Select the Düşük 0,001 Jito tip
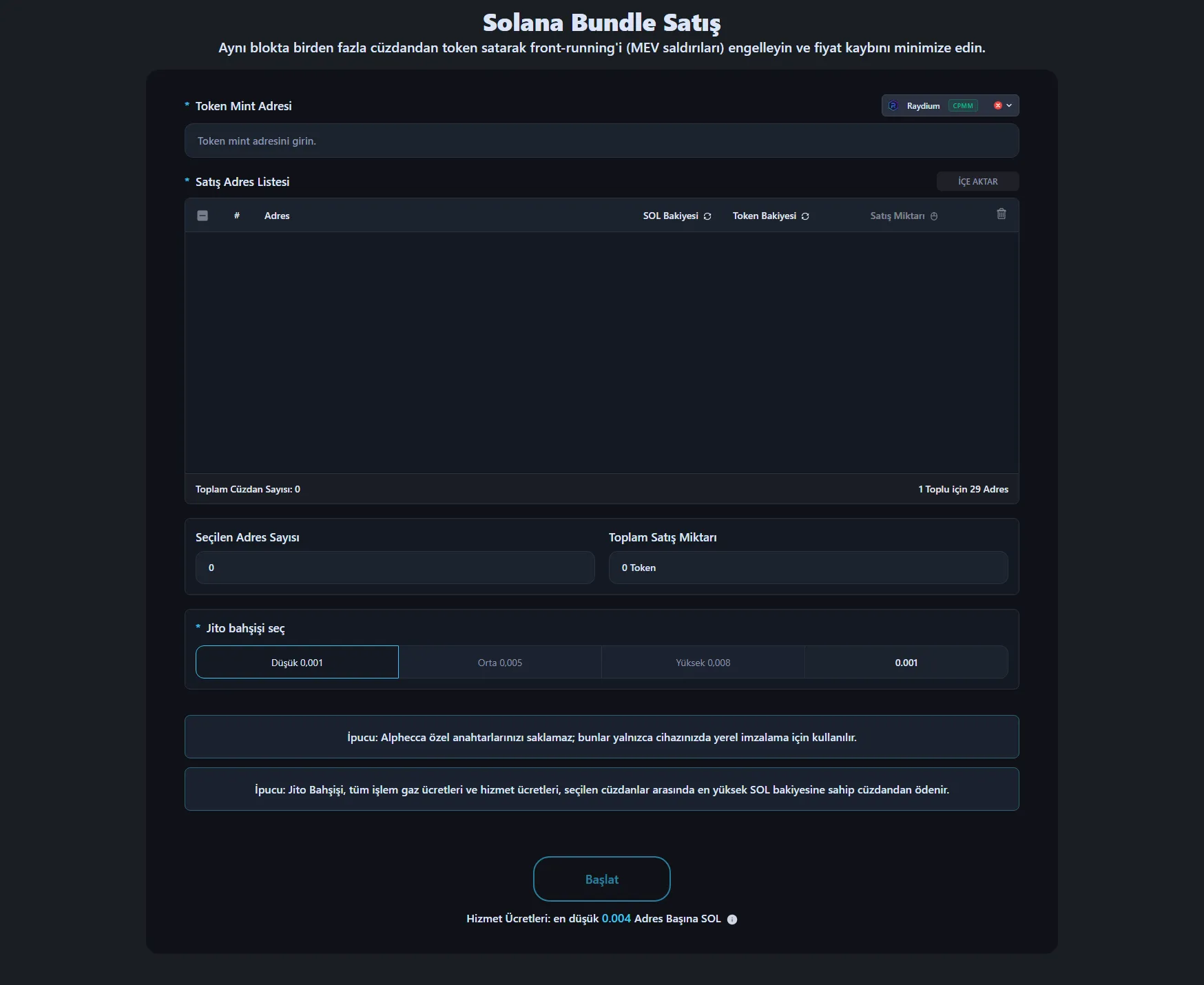Viewport: 1204px width, 985px height. [297, 662]
